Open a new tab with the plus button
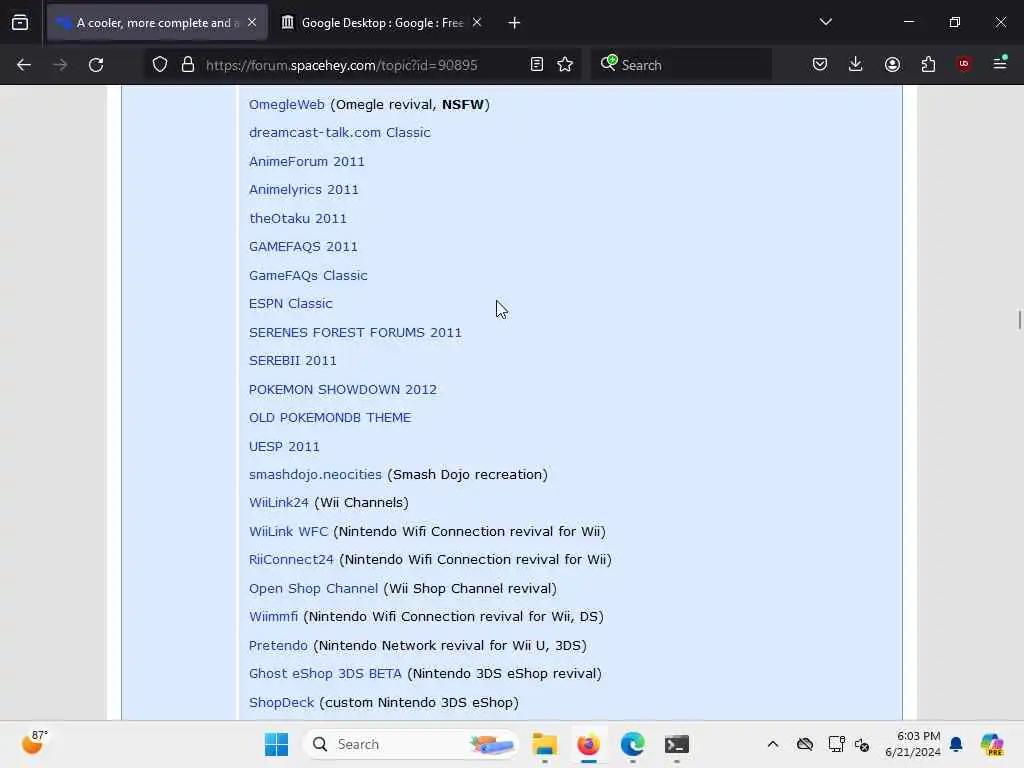The image size is (1024, 768). pos(515,23)
